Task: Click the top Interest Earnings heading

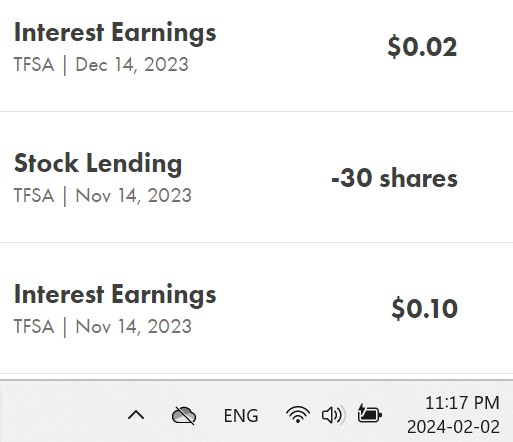Action: click(x=115, y=34)
